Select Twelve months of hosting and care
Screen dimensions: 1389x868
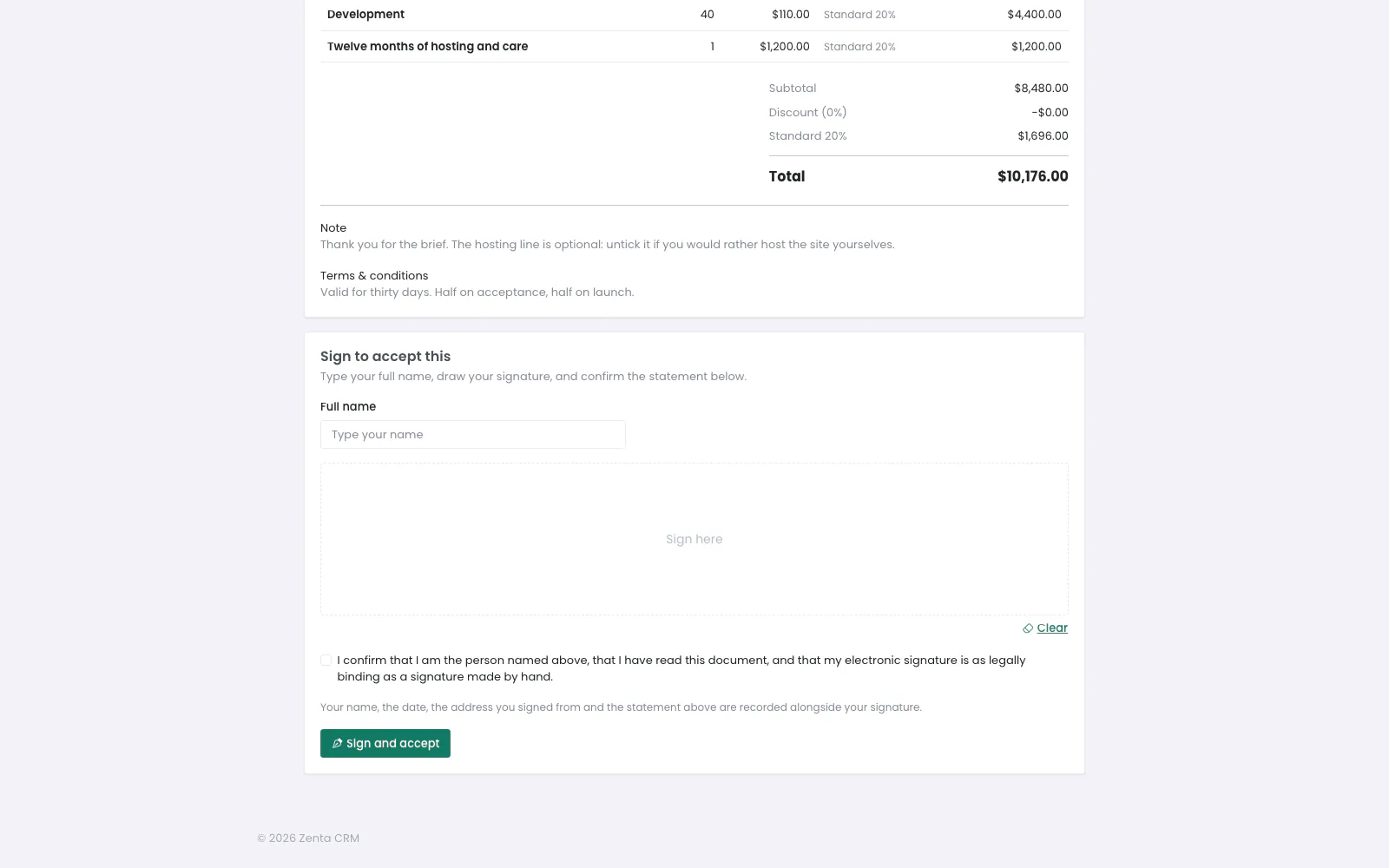427,47
